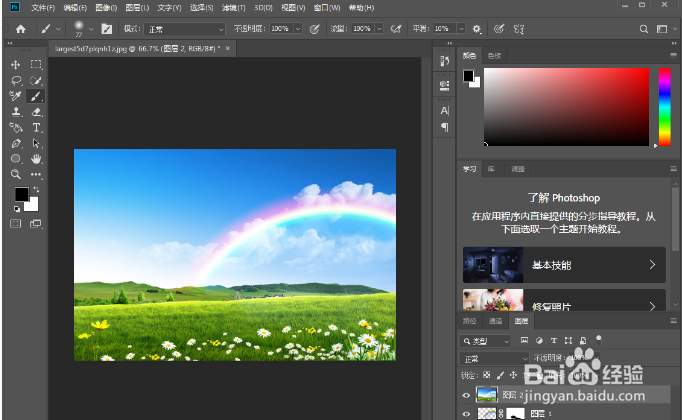
Task: Open the layer blend mode 正常 dropdown
Action: click(x=495, y=359)
